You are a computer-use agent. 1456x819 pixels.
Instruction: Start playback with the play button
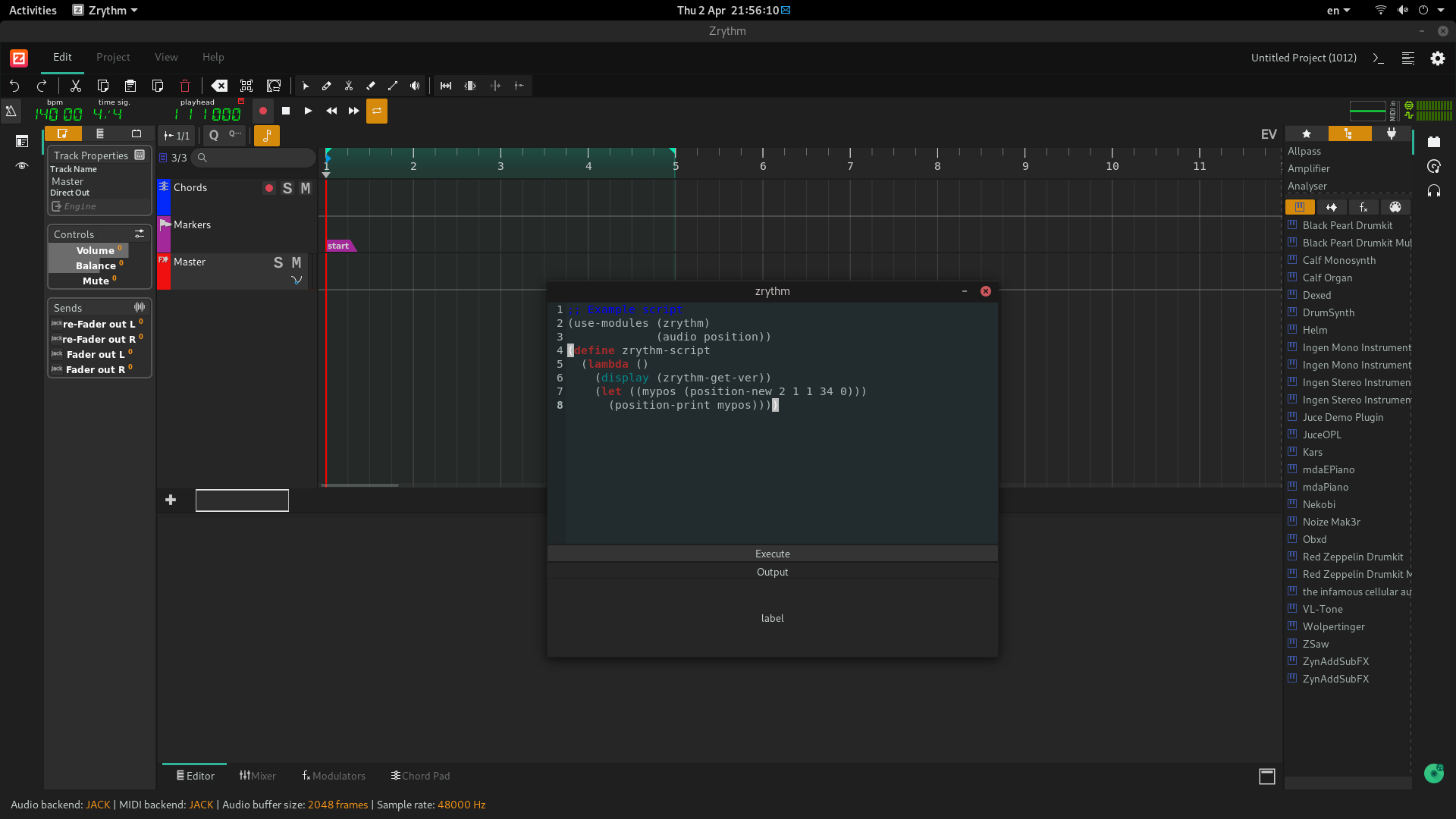[308, 111]
